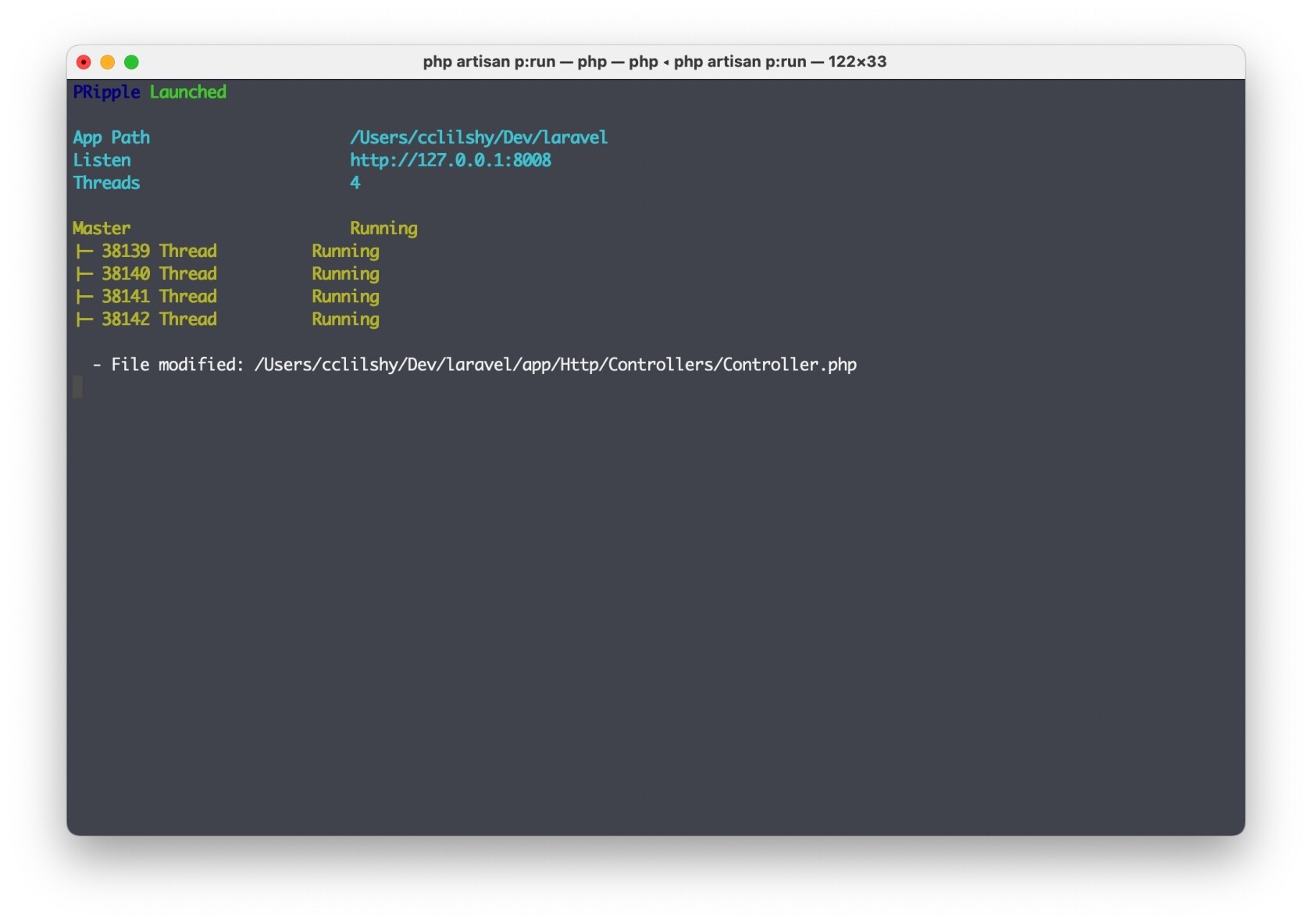This screenshot has width=1312, height=924.
Task: Minimize the terminal with yellow button
Action: point(108,62)
